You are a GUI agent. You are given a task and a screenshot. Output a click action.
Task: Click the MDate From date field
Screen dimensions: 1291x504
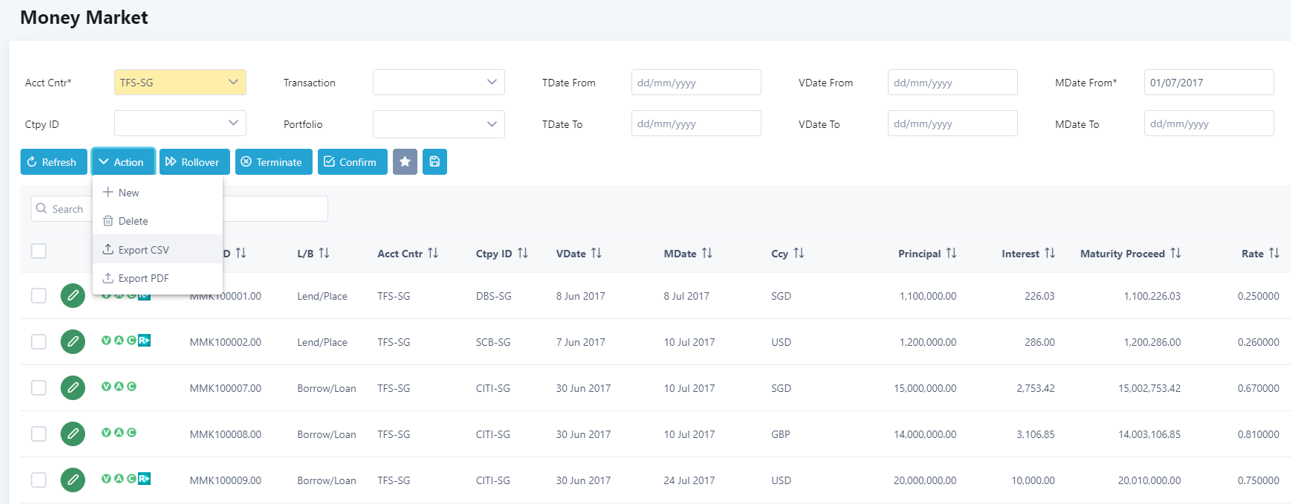[x=1208, y=82]
